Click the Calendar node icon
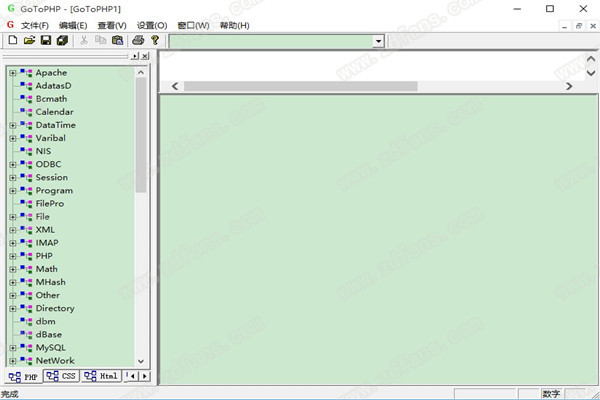The width and height of the screenshot is (600, 400). pos(26,112)
